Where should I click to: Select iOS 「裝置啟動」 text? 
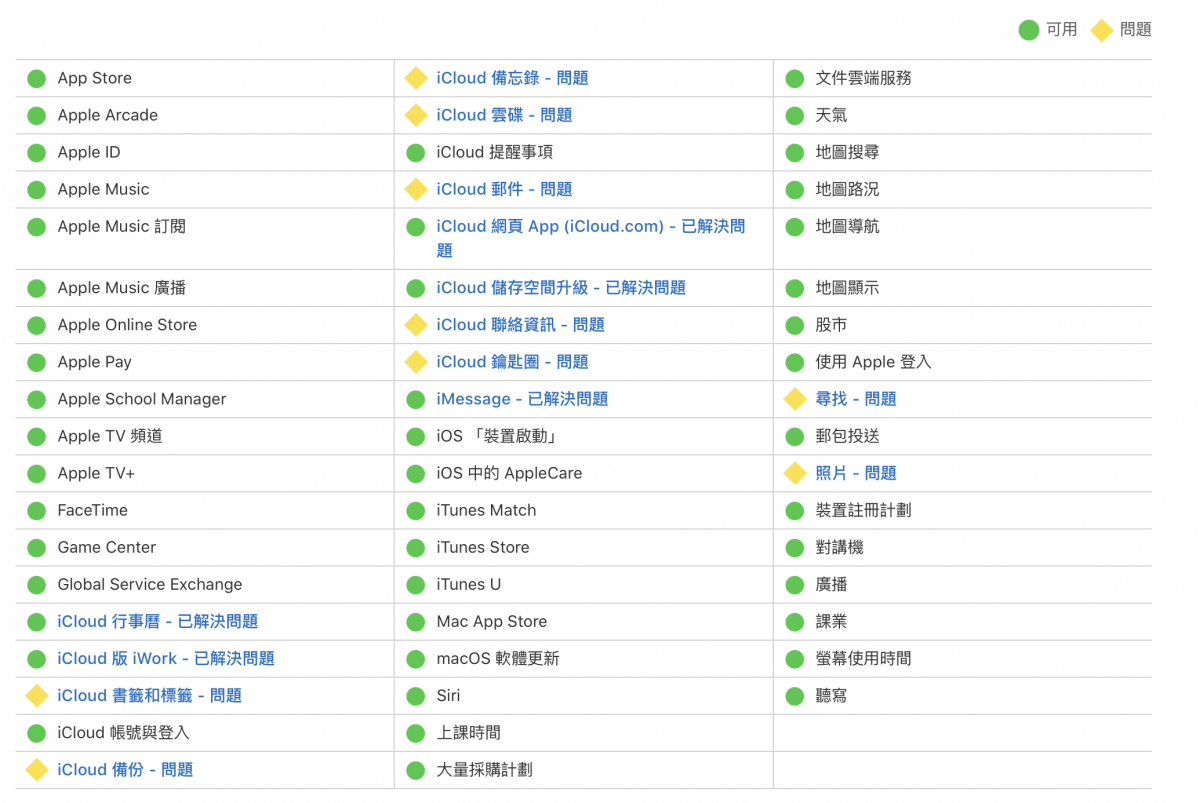click(496, 436)
